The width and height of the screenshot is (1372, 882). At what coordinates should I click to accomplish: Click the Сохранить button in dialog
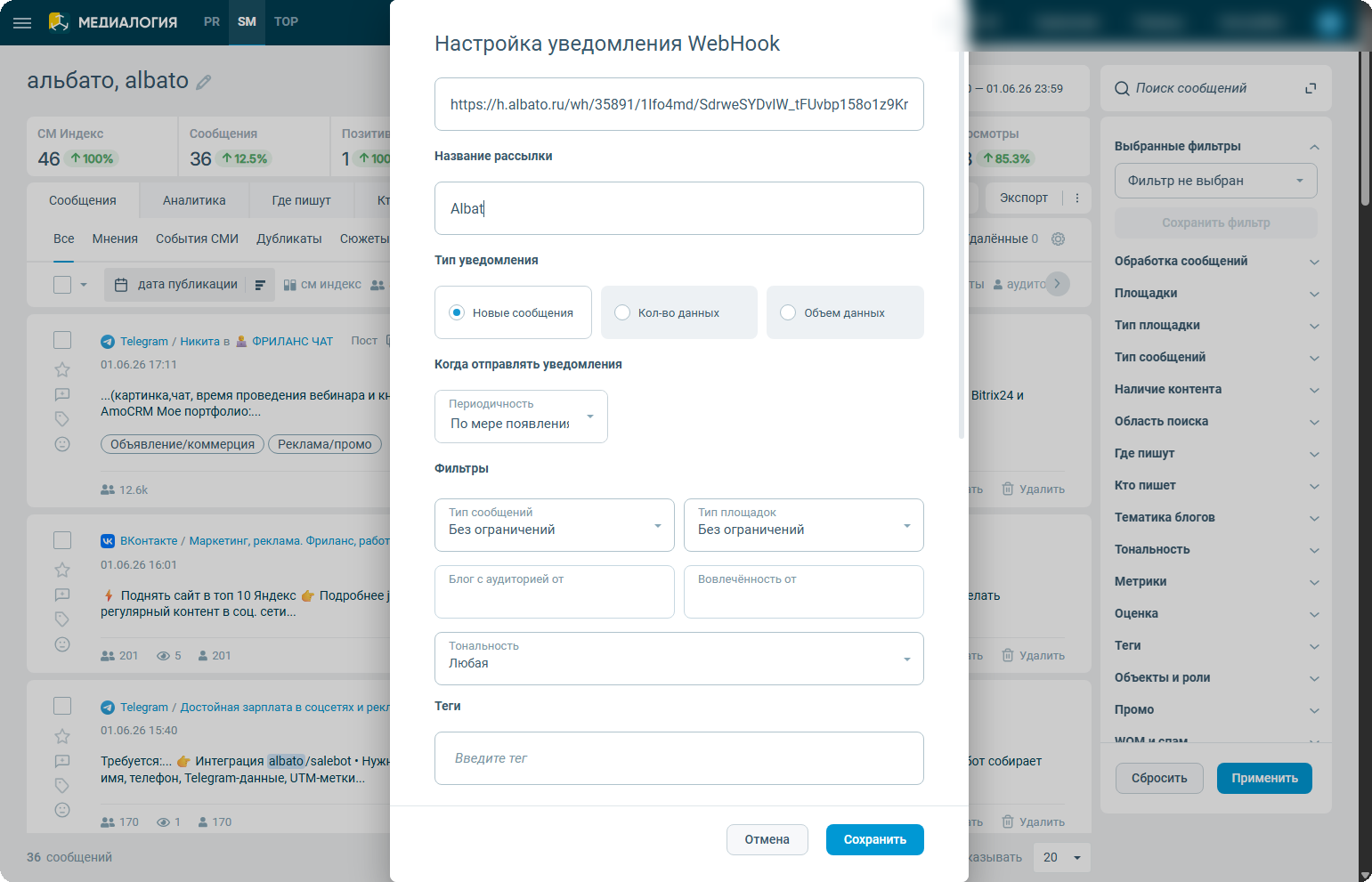coord(875,839)
